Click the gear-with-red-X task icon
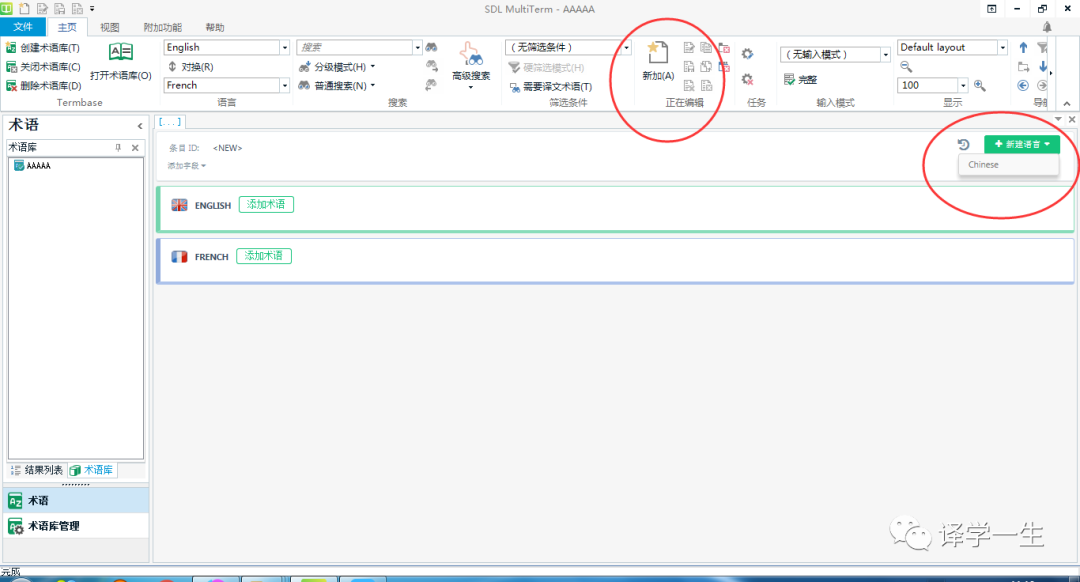This screenshot has width=1080, height=582. [747, 79]
